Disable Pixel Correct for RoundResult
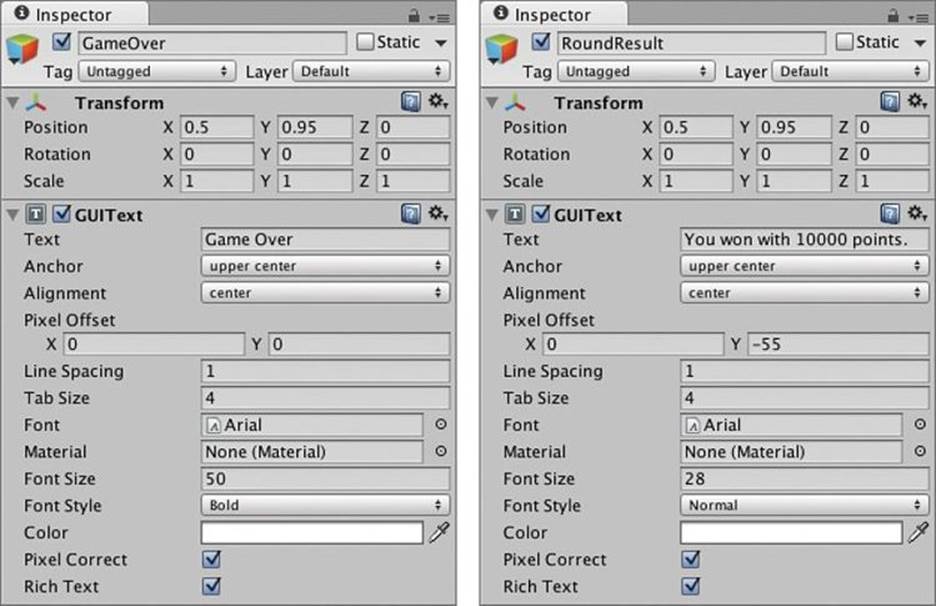 [691, 559]
